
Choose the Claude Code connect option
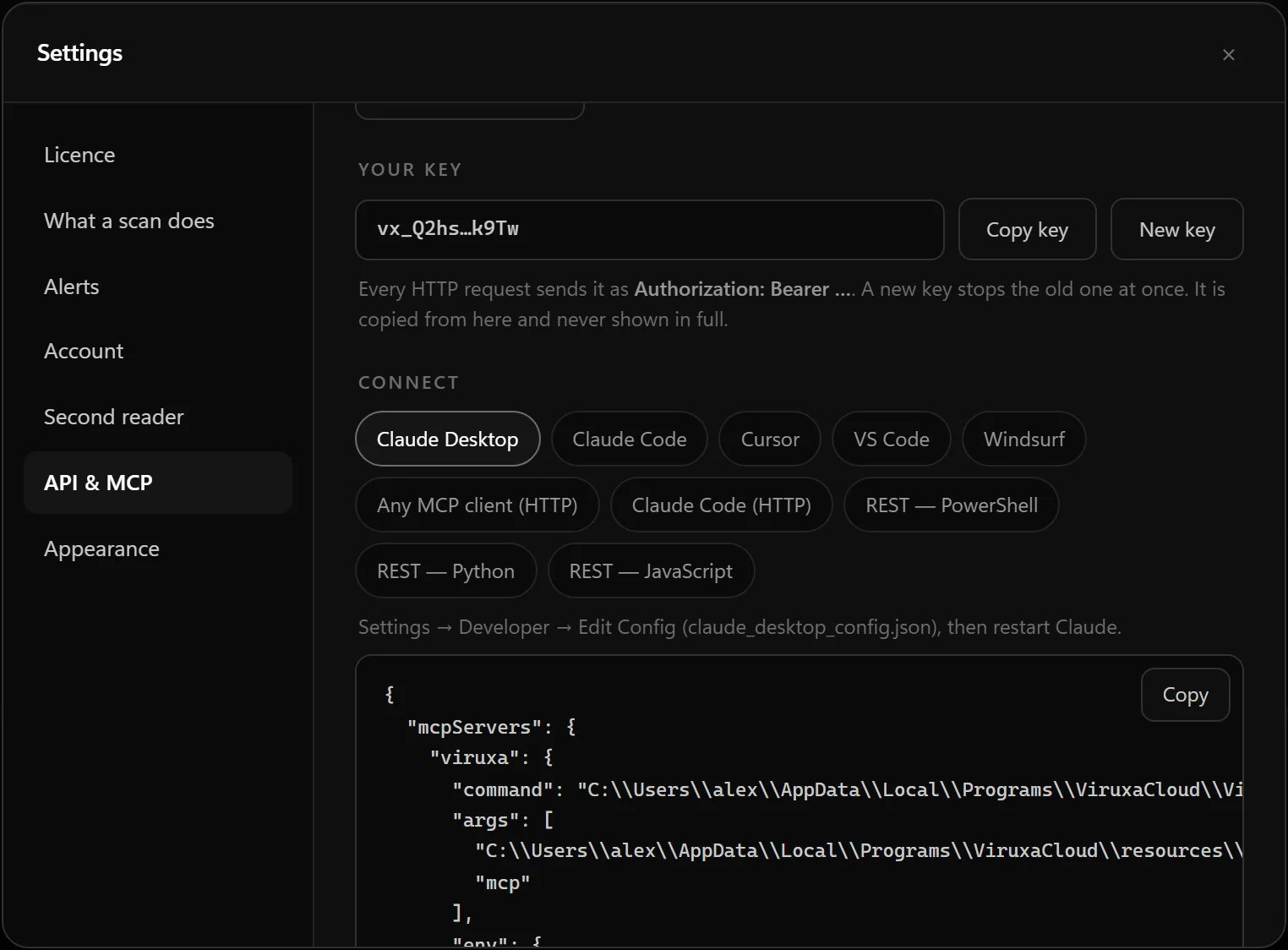630,439
